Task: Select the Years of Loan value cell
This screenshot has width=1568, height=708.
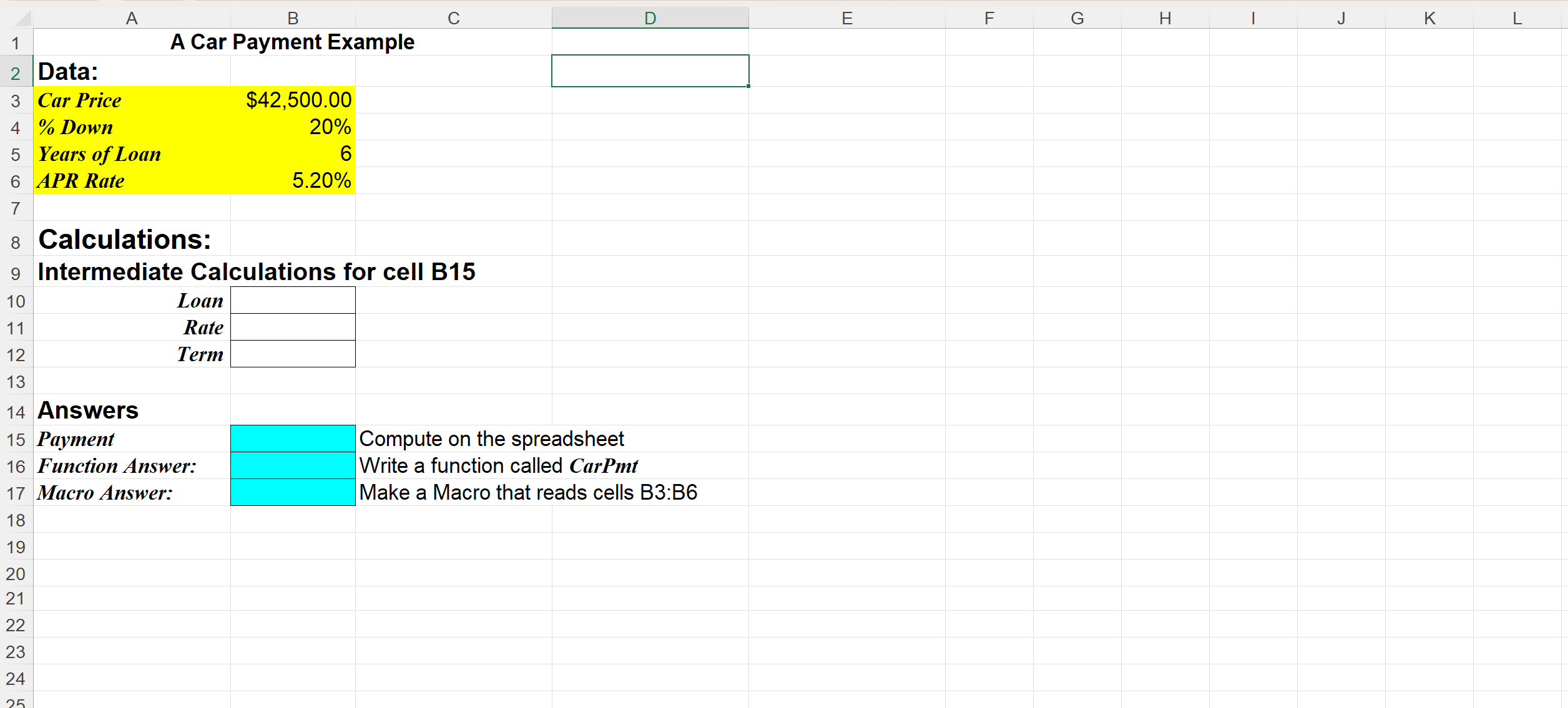Action: tap(293, 154)
